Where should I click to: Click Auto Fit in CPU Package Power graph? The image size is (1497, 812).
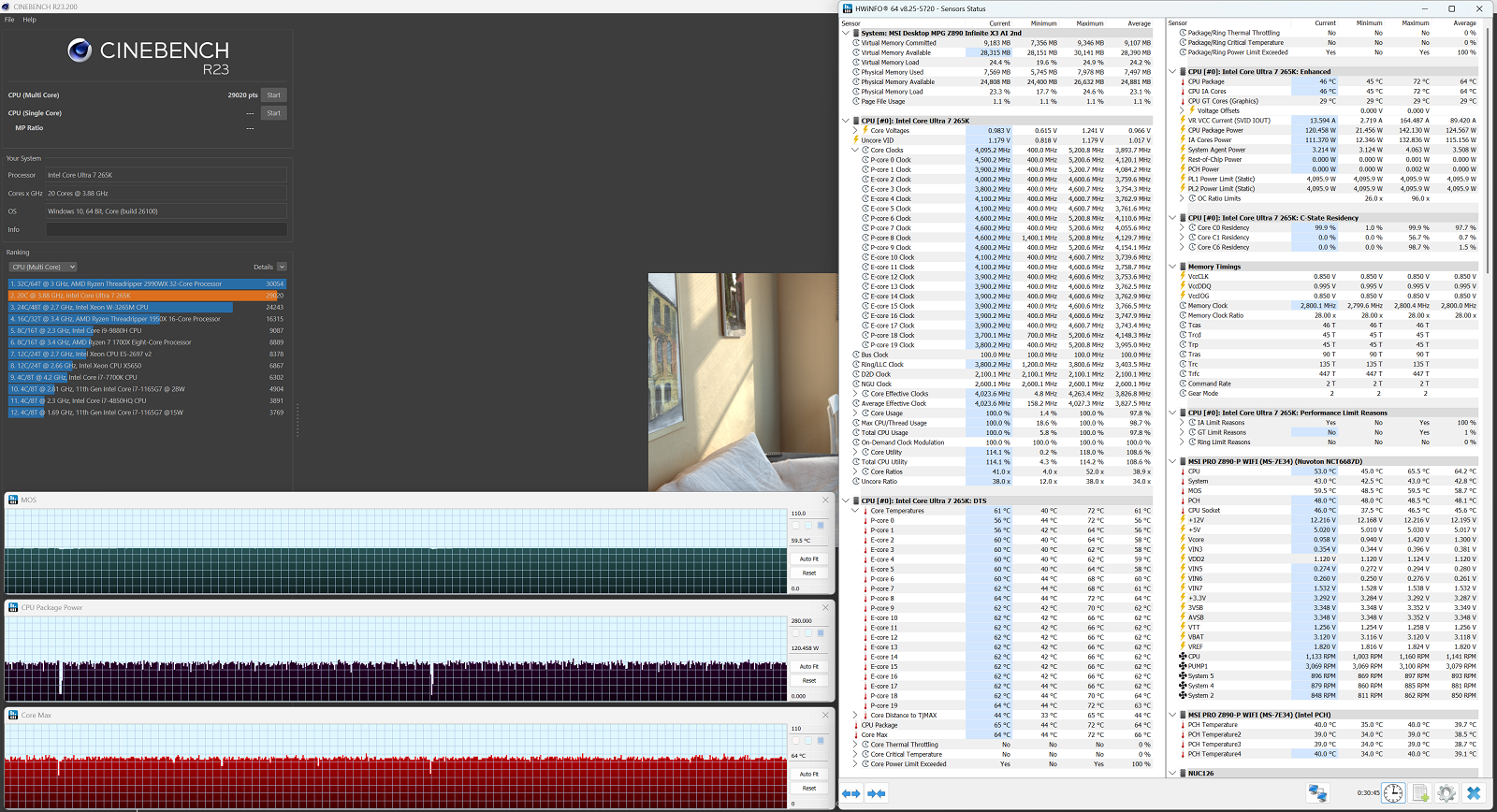point(809,667)
